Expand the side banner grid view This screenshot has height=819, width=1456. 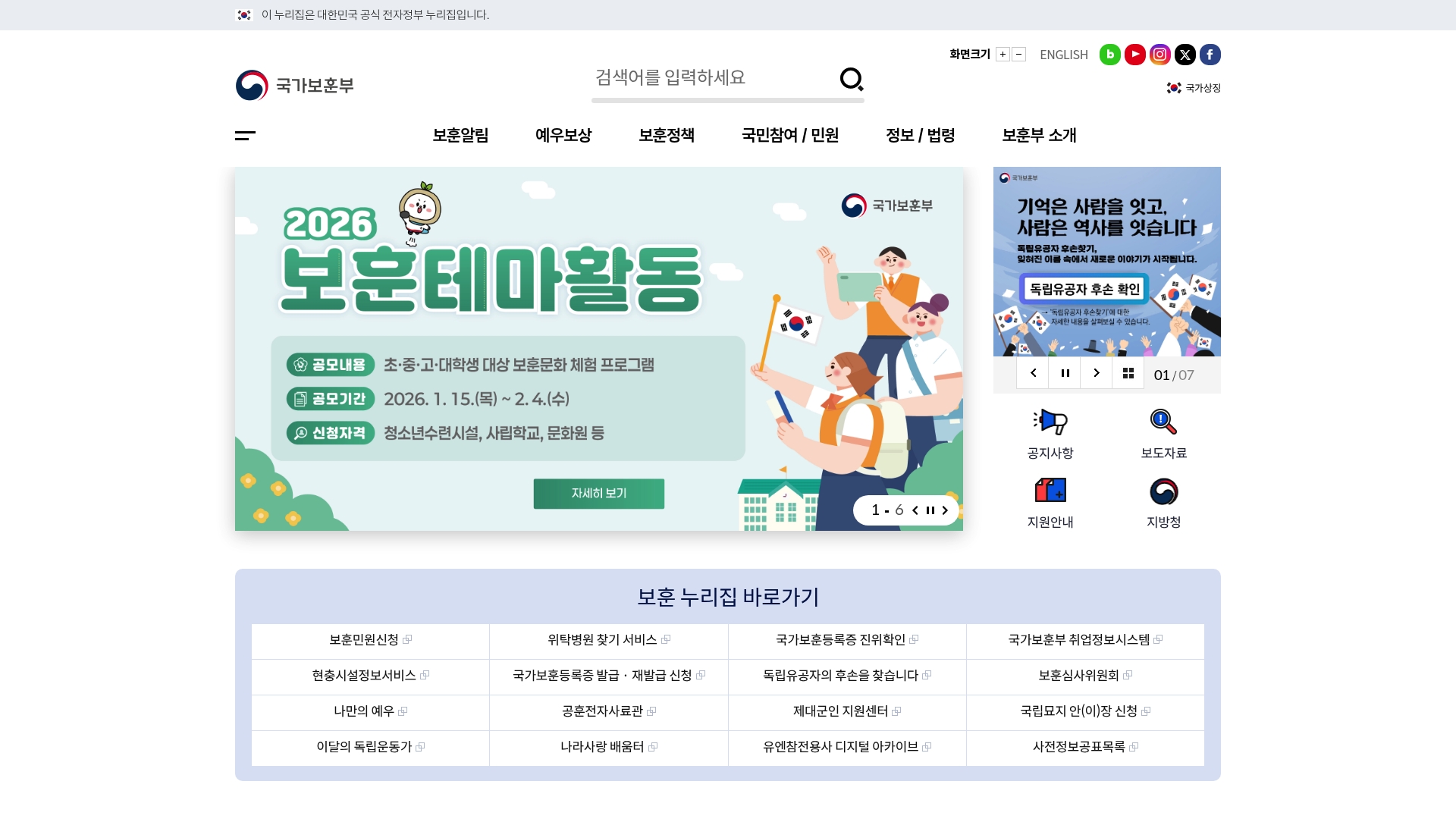point(1128,372)
